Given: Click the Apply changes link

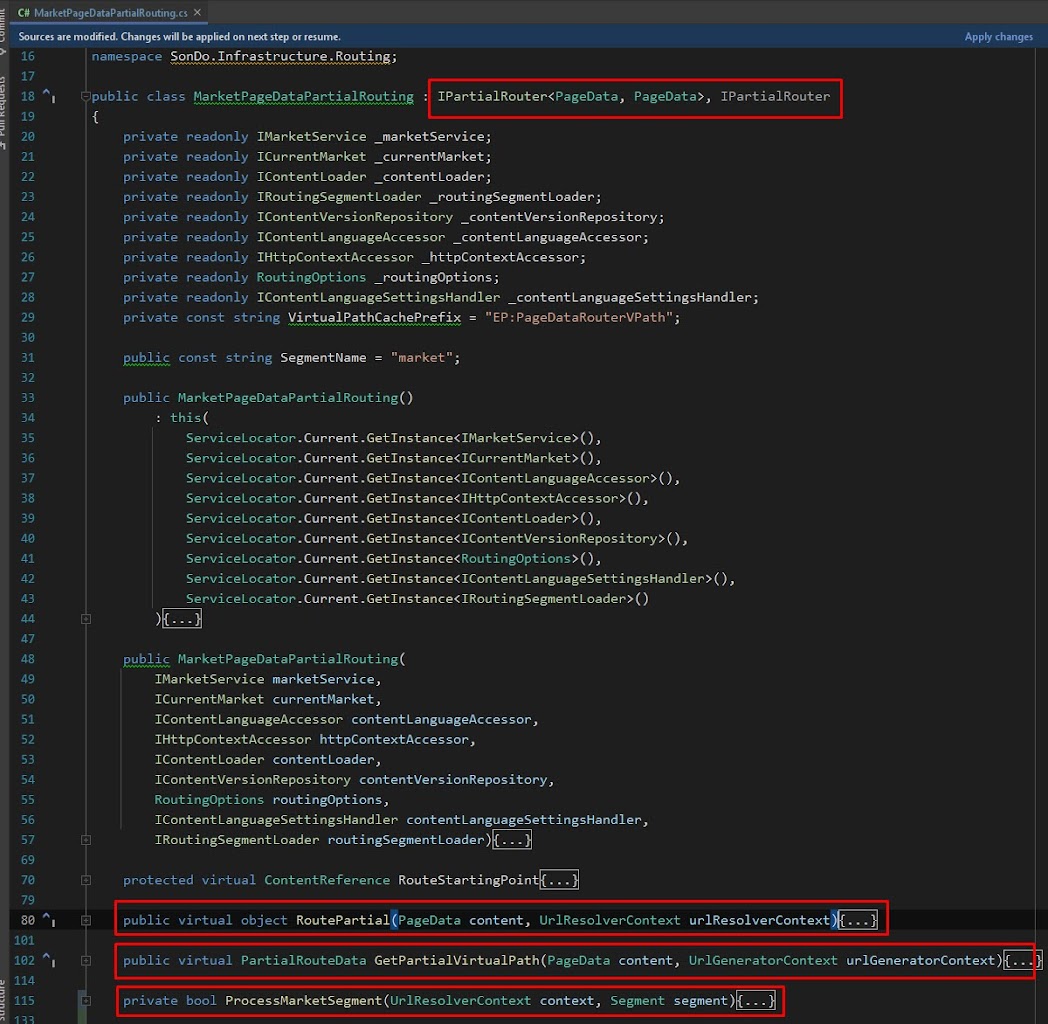Looking at the screenshot, I should tap(999, 37).
